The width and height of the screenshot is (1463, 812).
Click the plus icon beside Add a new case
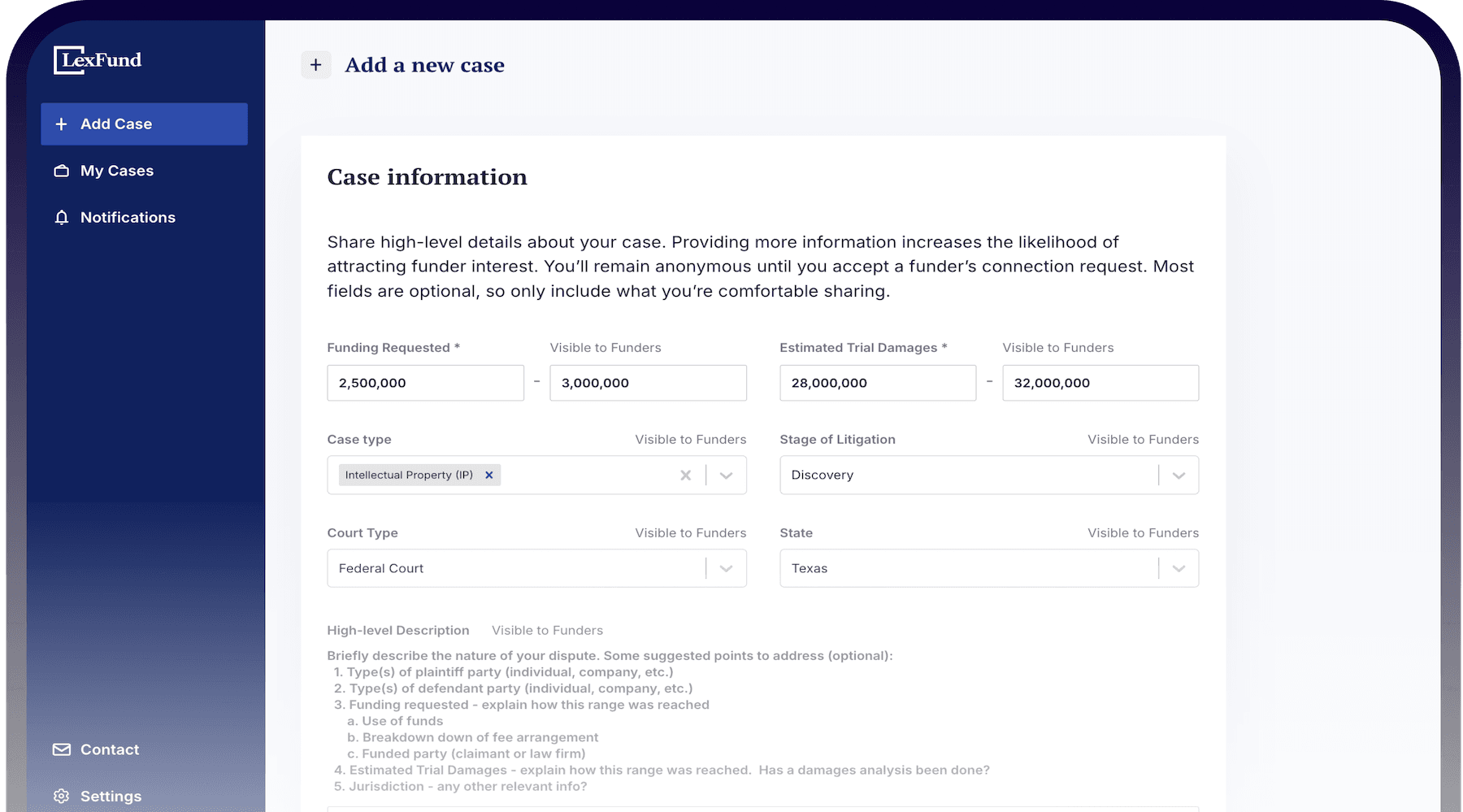pyautogui.click(x=316, y=65)
